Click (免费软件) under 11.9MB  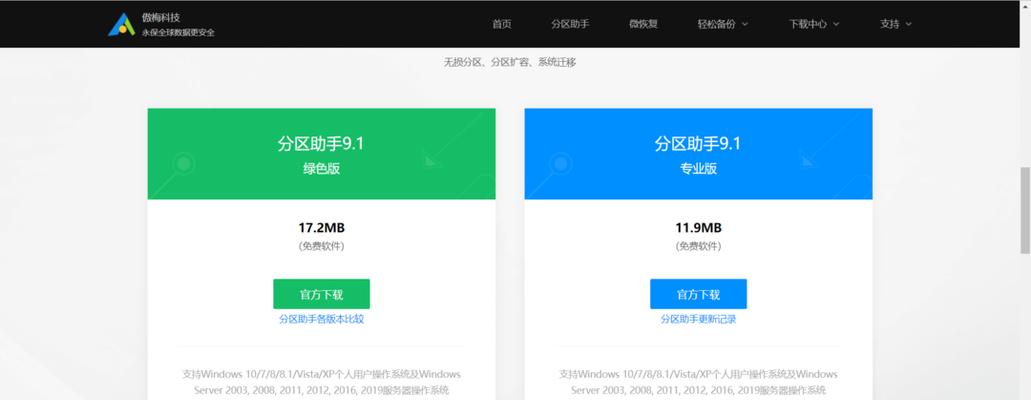pos(698,247)
